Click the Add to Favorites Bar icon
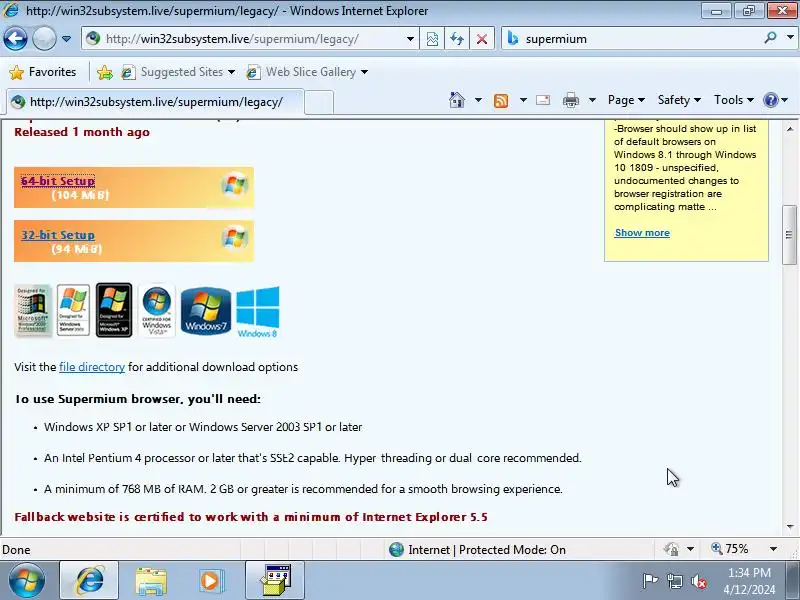 (105, 72)
